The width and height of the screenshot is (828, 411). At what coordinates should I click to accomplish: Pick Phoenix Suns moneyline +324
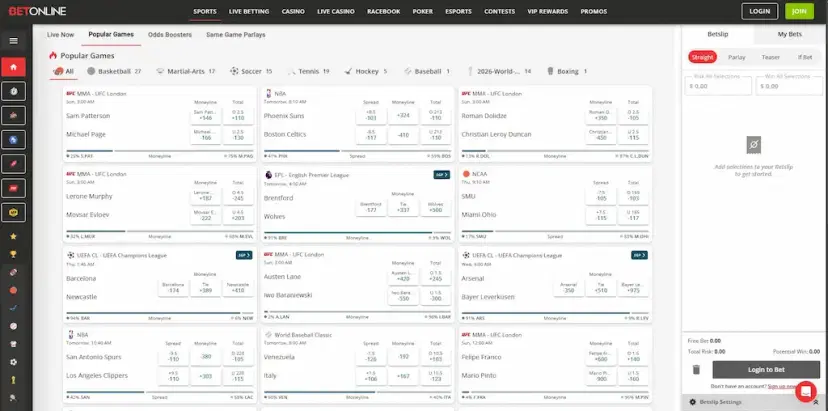pyautogui.click(x=403, y=116)
